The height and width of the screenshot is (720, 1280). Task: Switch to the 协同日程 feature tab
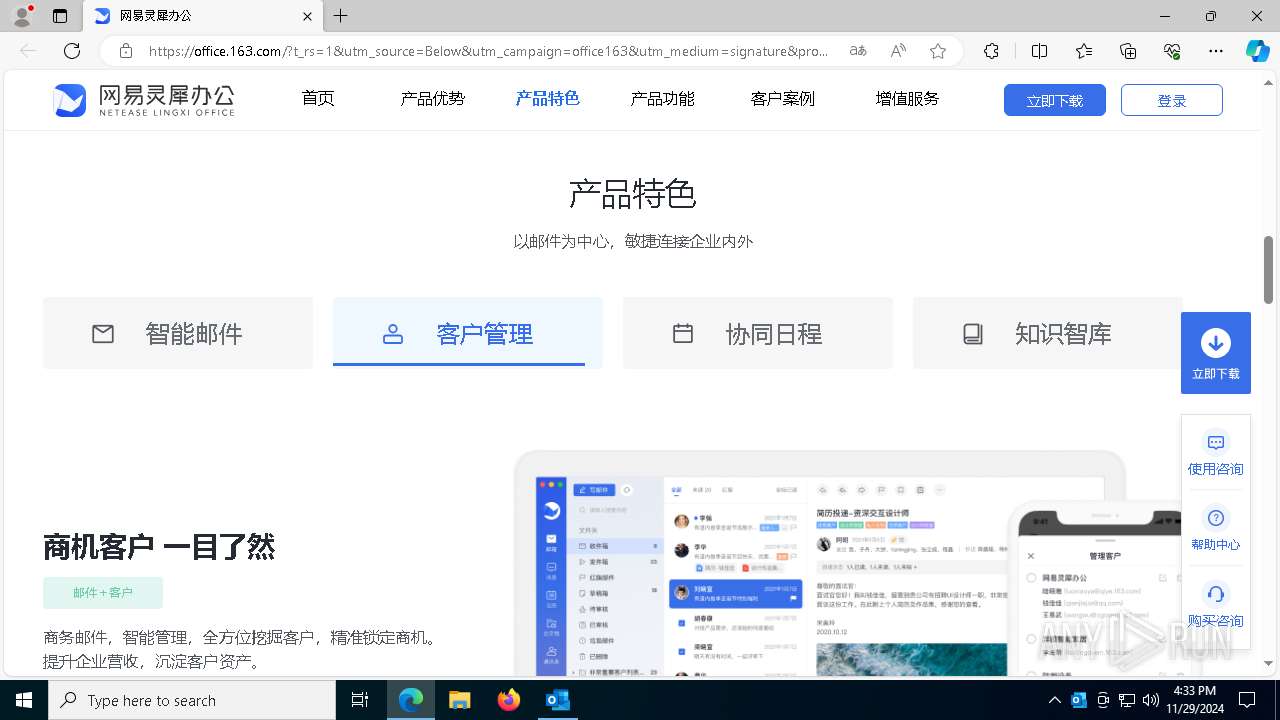[758, 333]
